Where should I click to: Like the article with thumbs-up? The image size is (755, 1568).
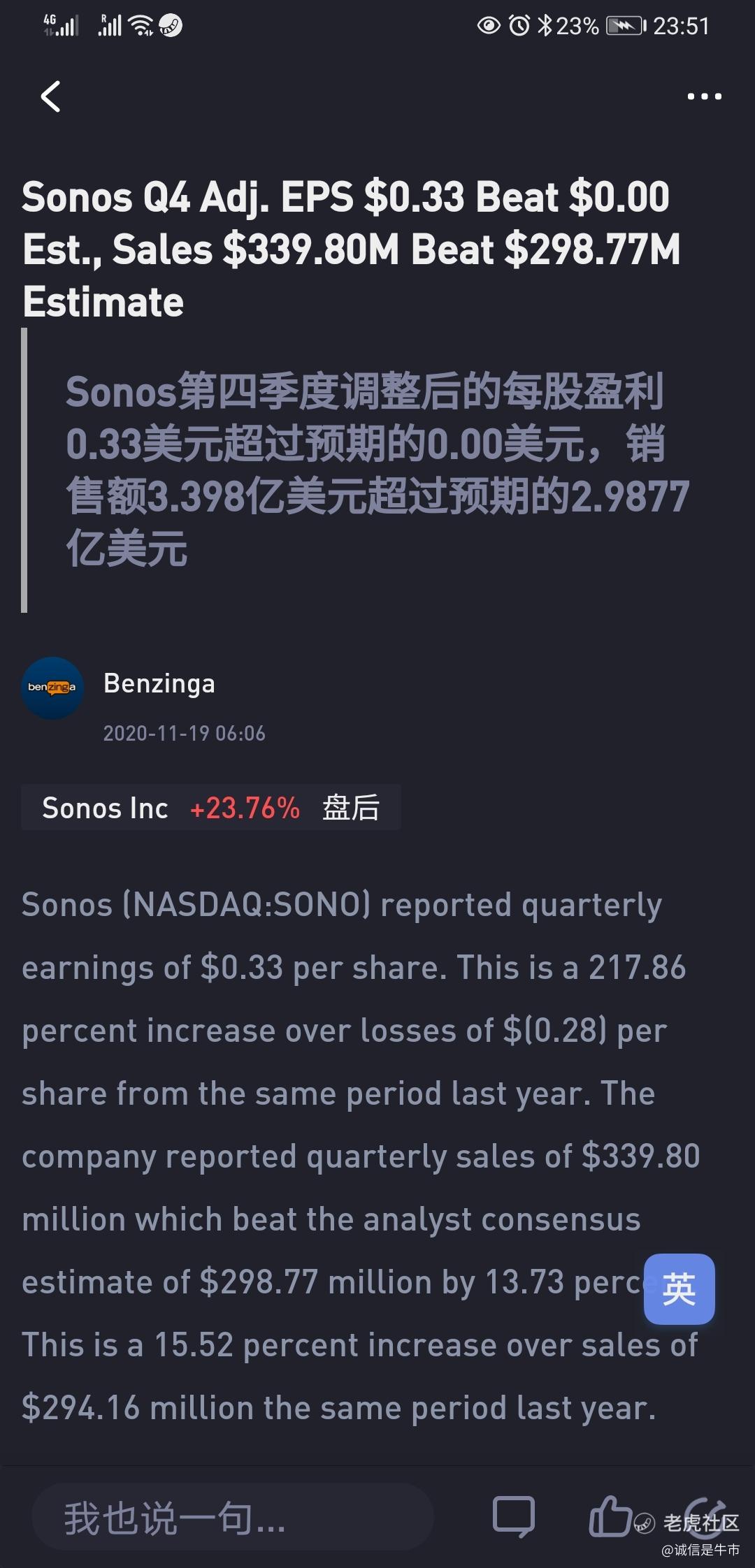(610, 1515)
